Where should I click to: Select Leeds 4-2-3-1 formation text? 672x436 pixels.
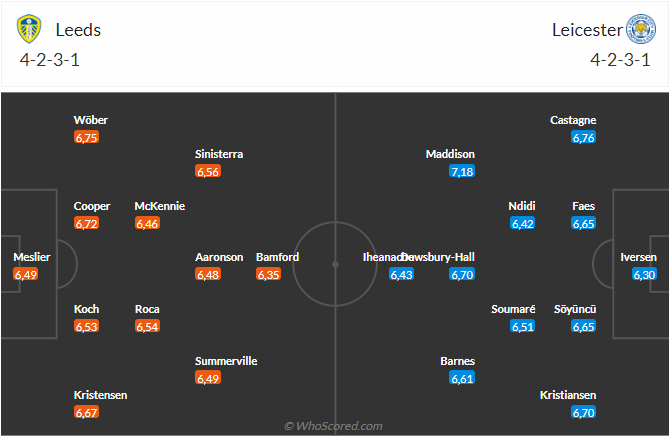50,58
